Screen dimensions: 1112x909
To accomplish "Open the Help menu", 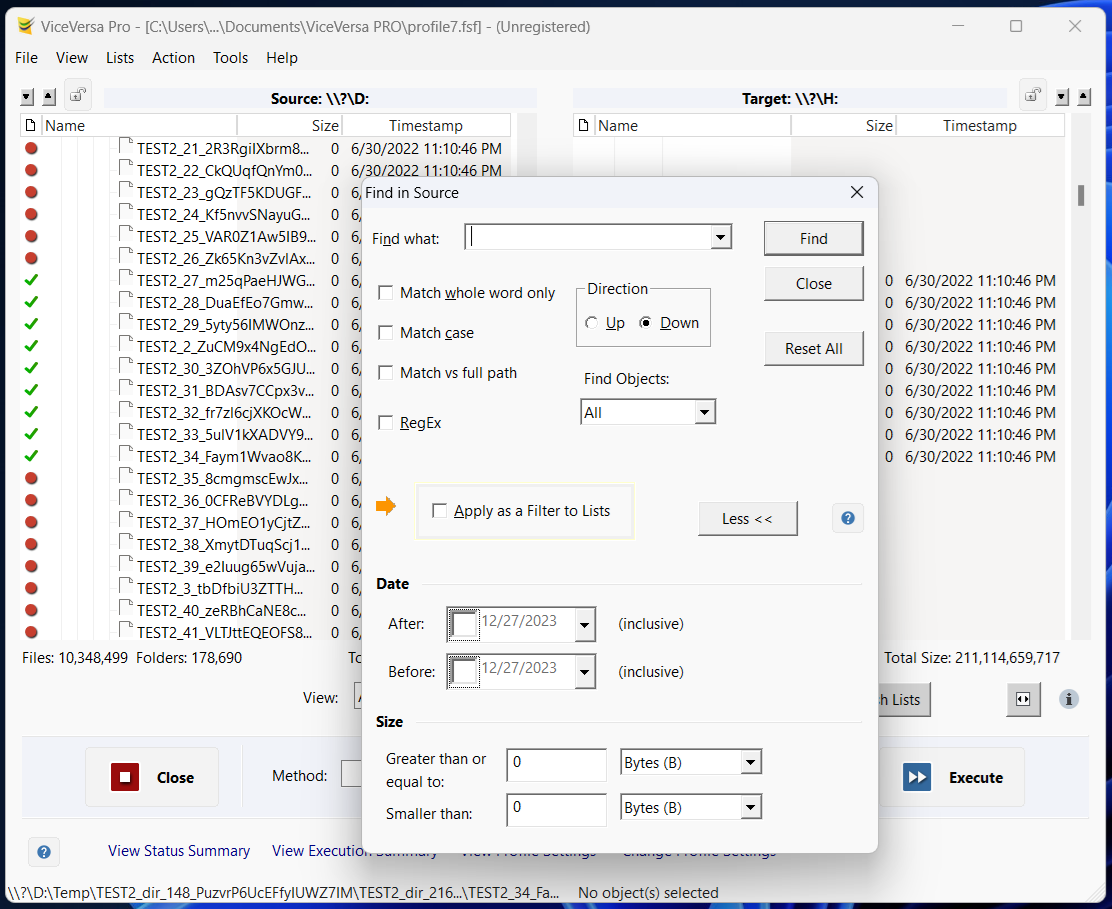I will [282, 57].
